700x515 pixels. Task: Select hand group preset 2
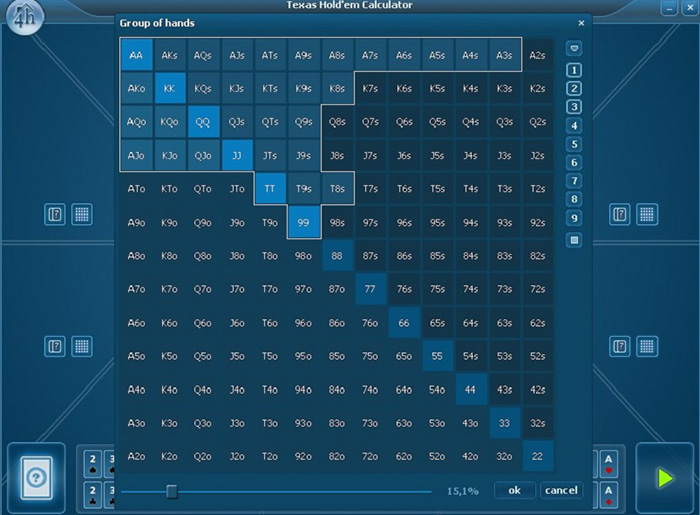coord(574,88)
